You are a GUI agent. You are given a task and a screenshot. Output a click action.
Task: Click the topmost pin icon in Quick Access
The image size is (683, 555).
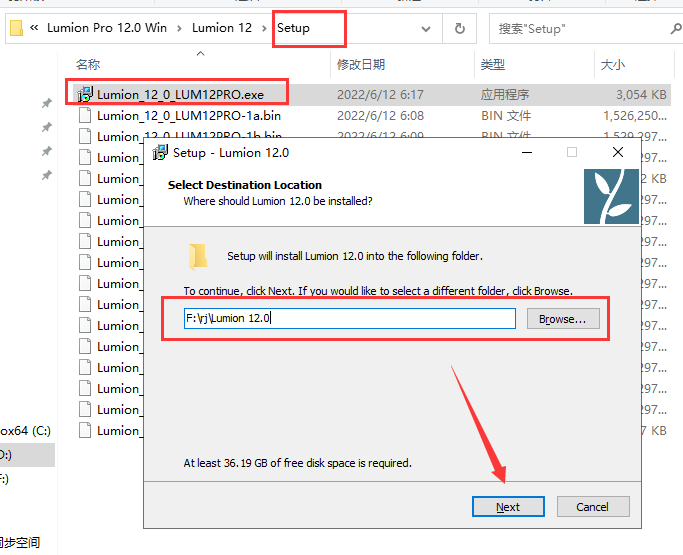point(46,104)
